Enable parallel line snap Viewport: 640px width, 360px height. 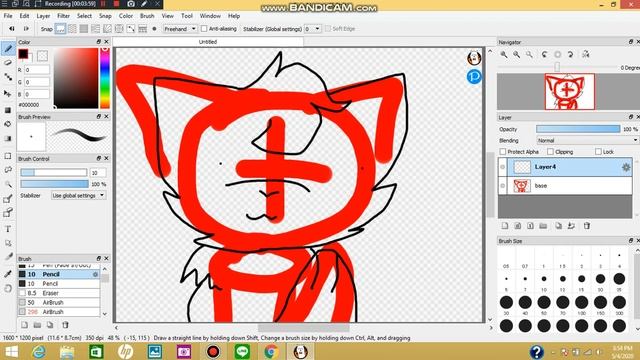72,29
